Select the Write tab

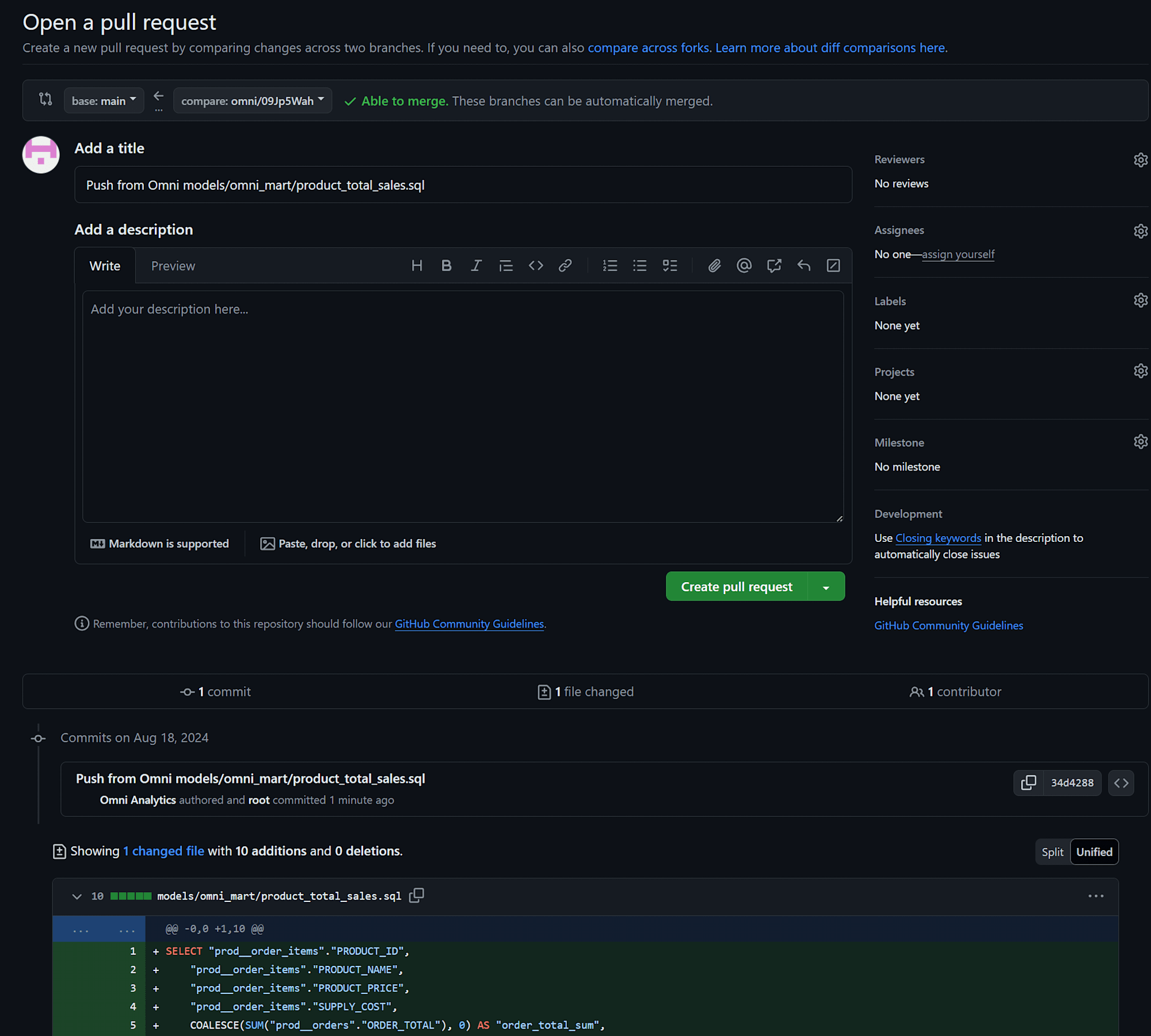105,266
